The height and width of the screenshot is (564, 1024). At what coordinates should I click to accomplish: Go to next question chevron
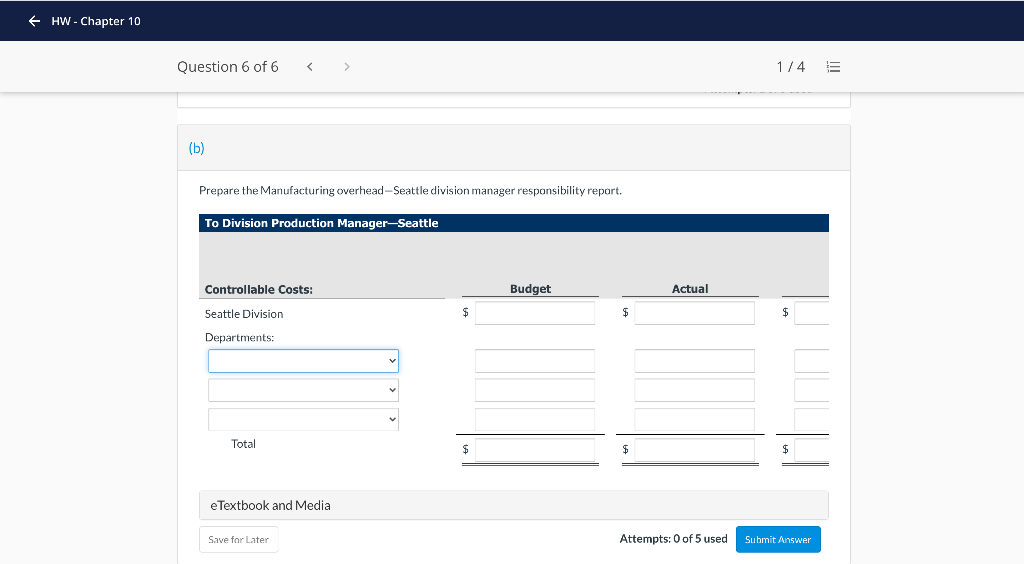click(x=347, y=67)
